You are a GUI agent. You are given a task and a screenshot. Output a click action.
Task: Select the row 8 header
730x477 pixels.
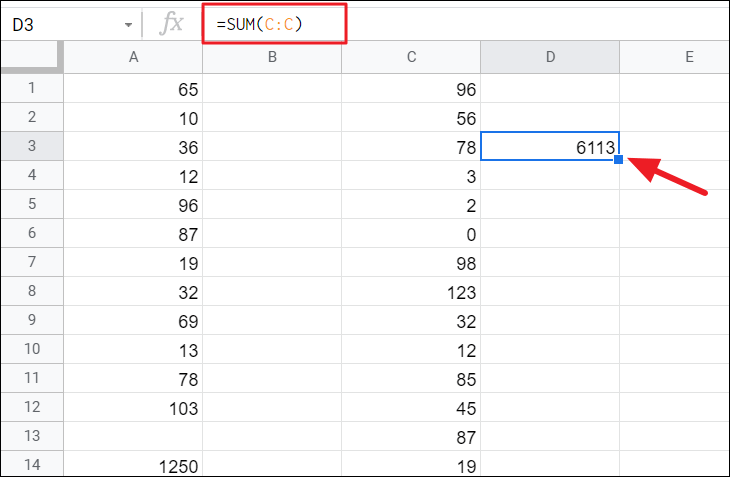(31, 291)
